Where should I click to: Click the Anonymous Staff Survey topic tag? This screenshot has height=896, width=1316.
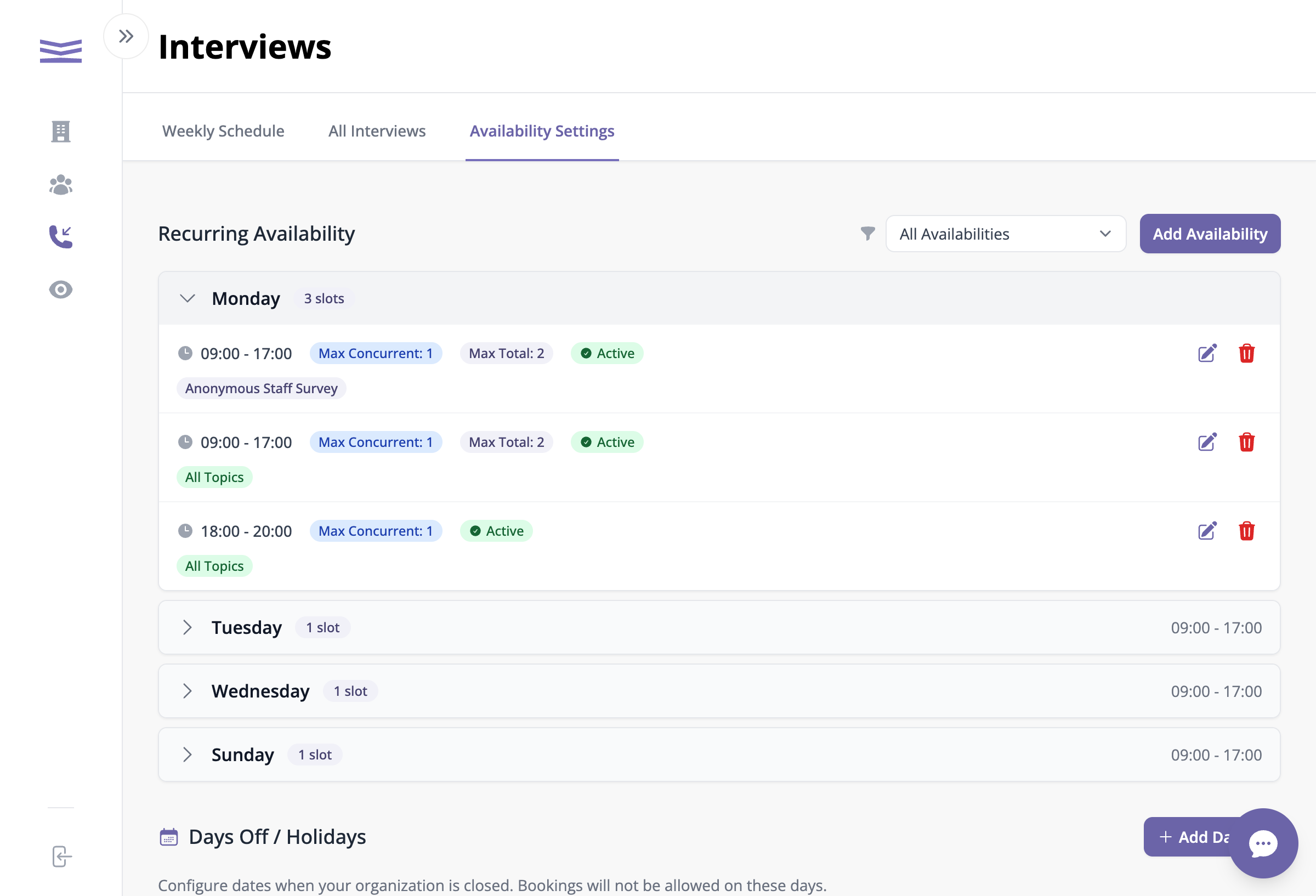tap(261, 388)
